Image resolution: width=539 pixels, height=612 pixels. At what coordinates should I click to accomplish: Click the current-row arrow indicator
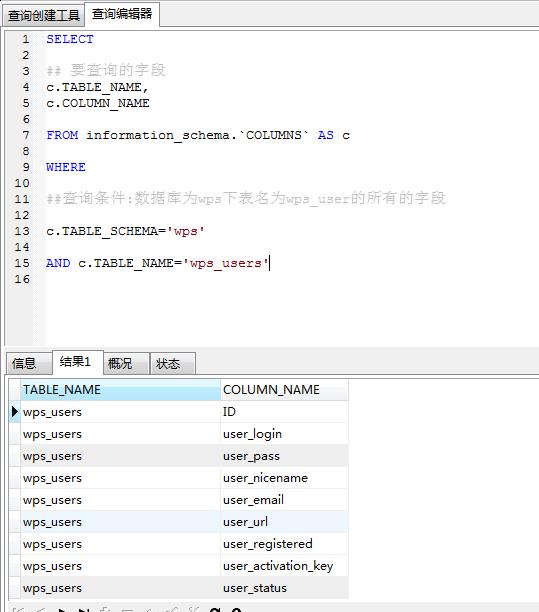[x=14, y=412]
